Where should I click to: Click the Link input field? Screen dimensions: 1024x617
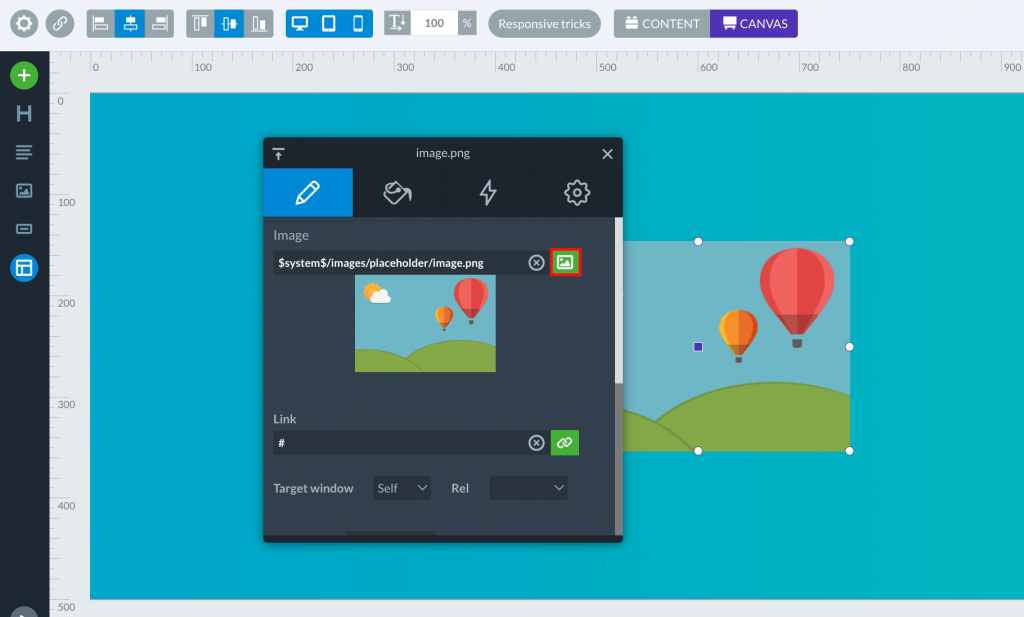click(398, 443)
